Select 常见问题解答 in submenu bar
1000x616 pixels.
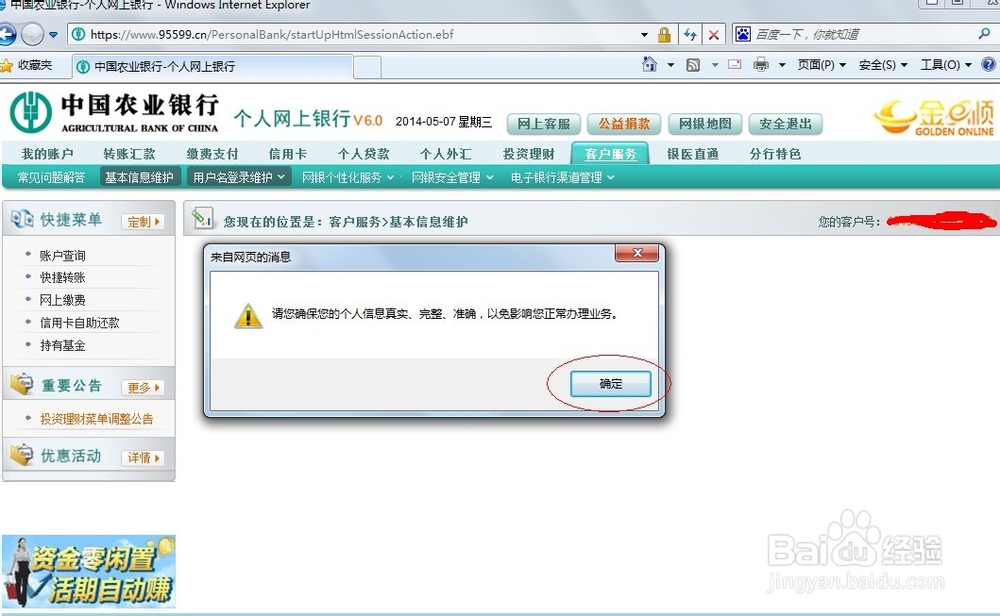point(51,177)
